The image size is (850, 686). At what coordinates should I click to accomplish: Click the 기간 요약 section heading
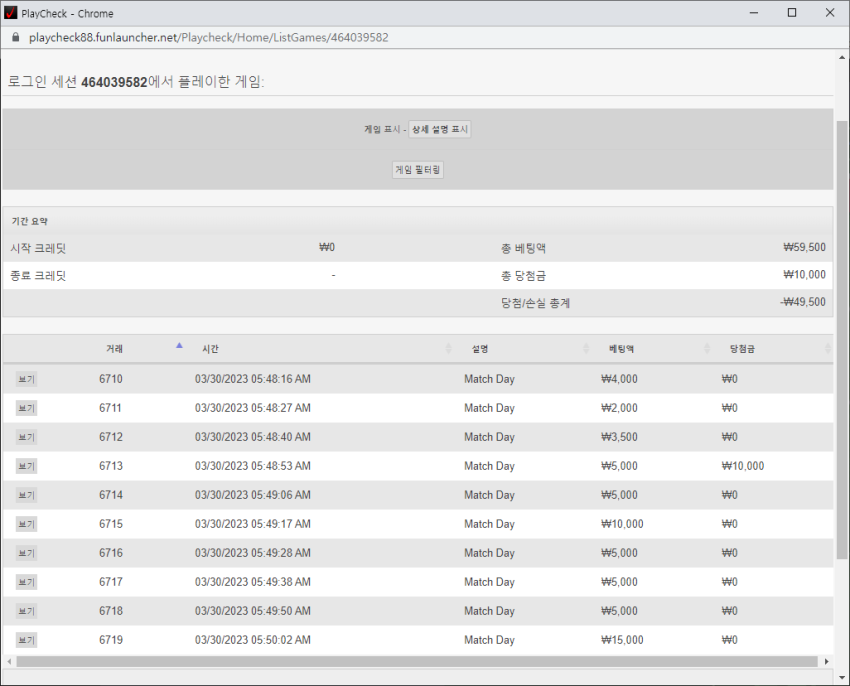pyautogui.click(x=30, y=221)
